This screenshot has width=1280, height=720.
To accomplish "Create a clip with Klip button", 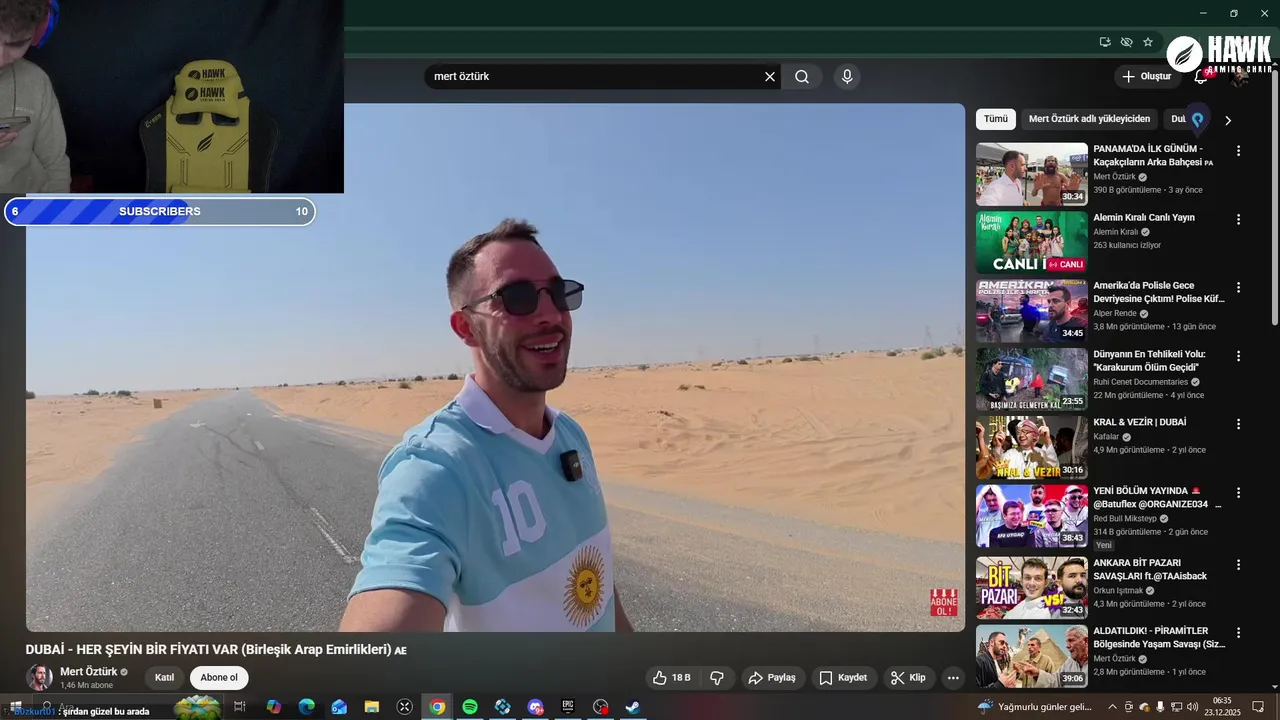I will coord(908,678).
